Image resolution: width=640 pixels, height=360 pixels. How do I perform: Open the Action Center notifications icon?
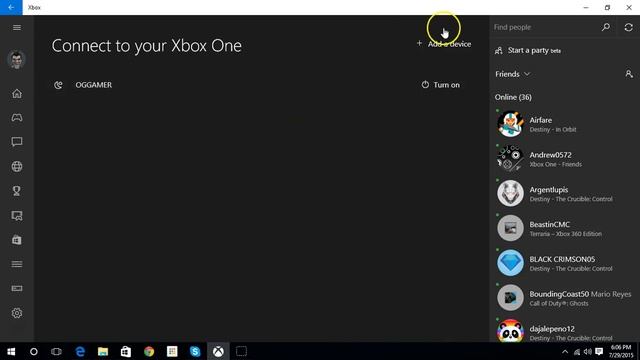pos(599,351)
